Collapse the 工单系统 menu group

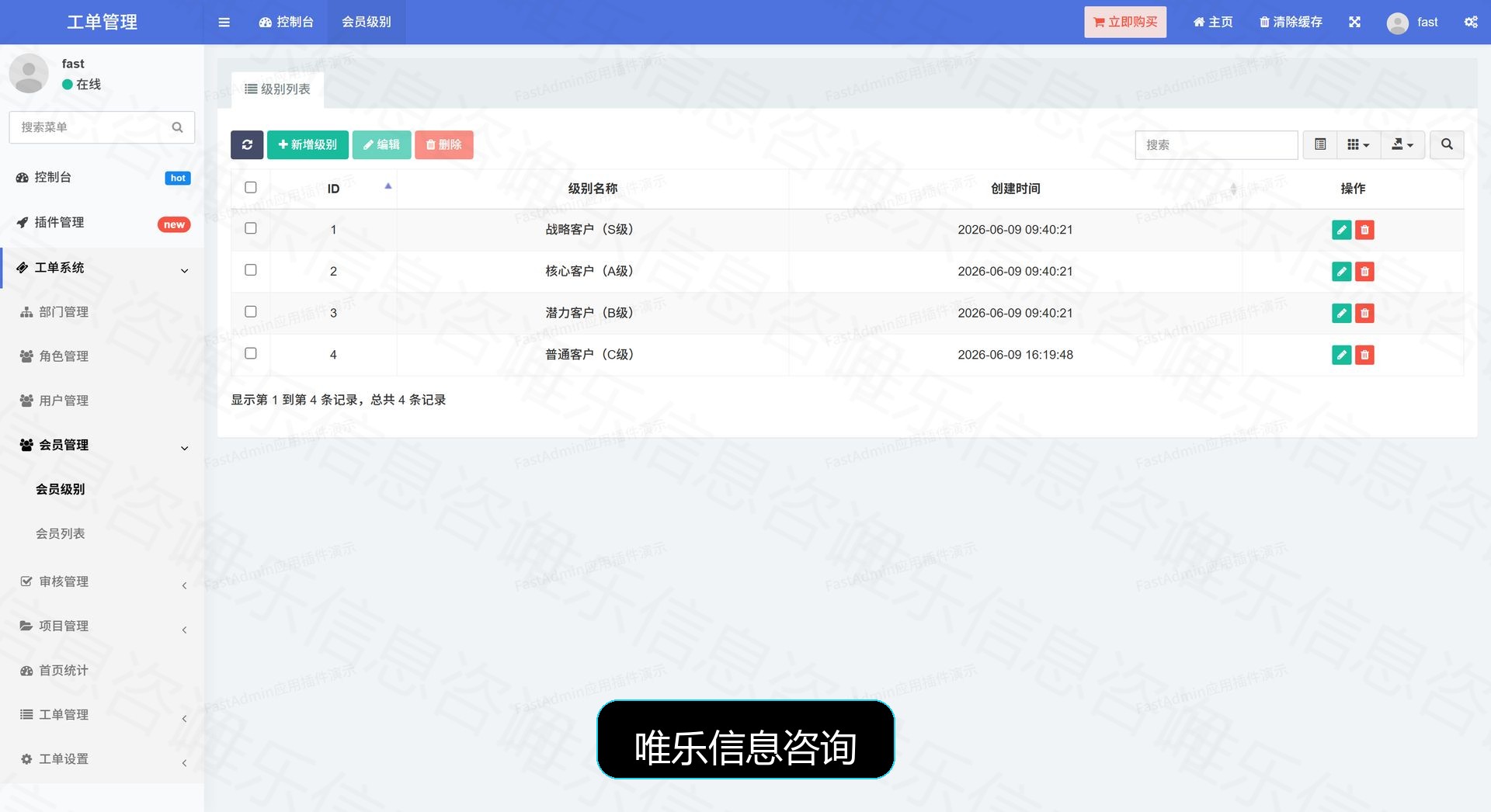click(x=102, y=268)
